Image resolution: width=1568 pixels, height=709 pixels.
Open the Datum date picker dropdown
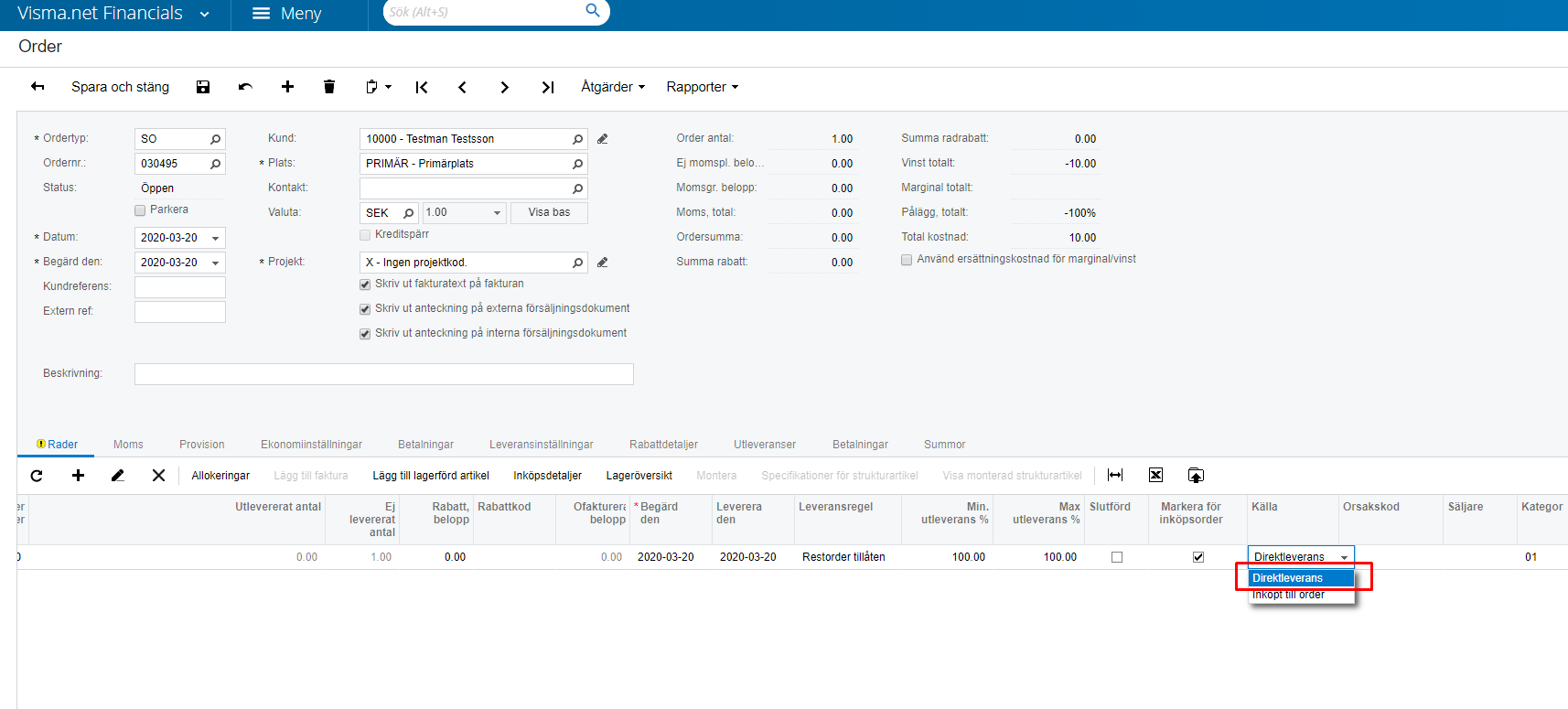tap(216, 238)
